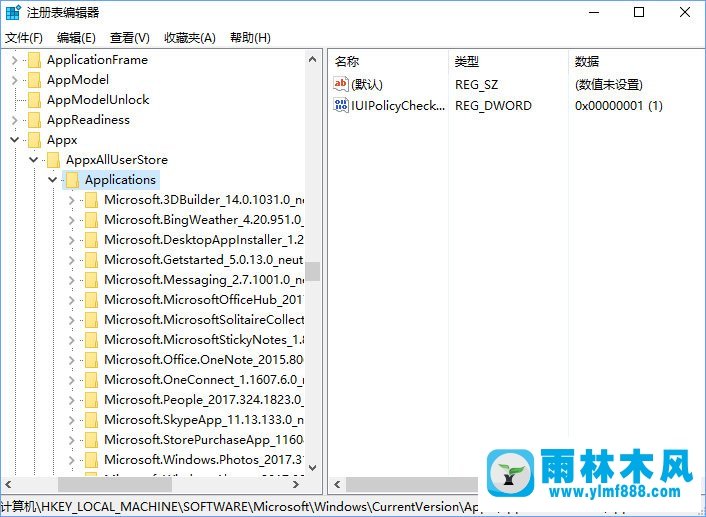
Task: Expand the Microsoft.SkypeApp key
Action: pos(72,420)
